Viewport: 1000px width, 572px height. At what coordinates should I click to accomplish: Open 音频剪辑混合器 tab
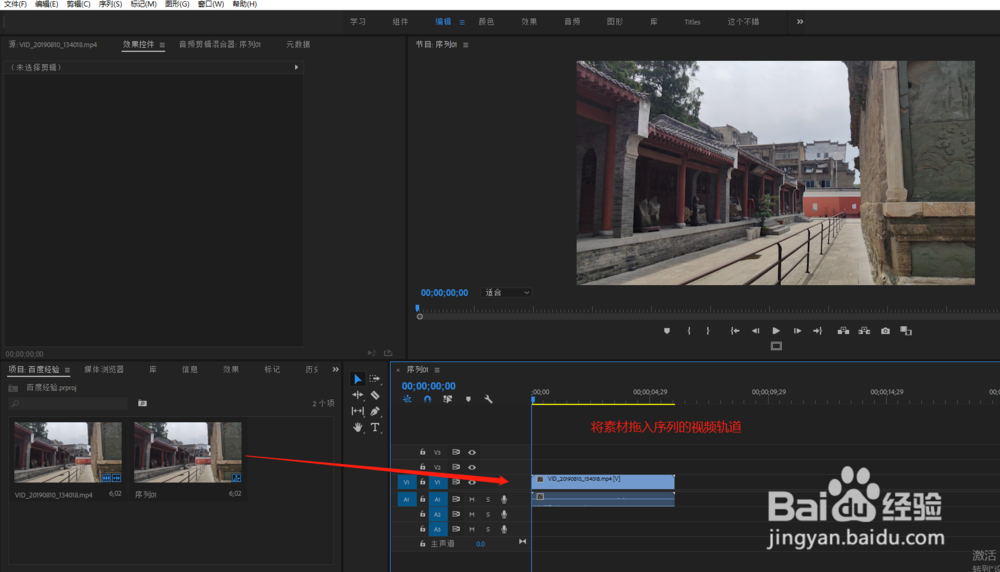click(x=220, y=45)
